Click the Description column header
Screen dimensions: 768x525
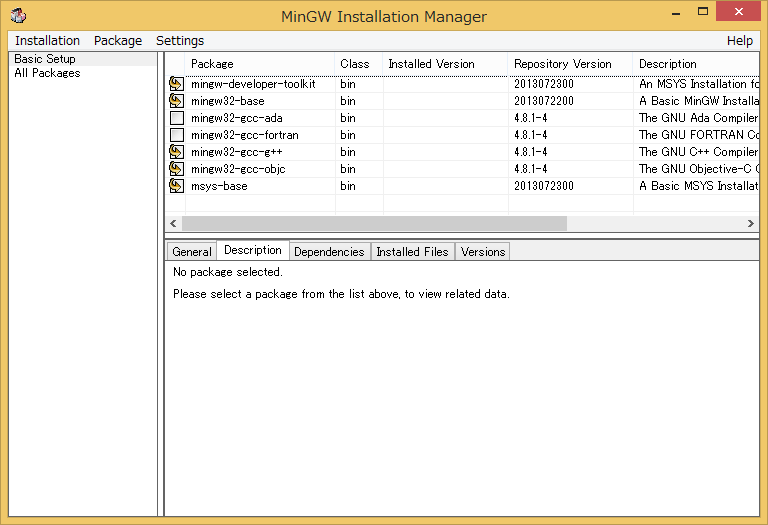(x=696, y=64)
